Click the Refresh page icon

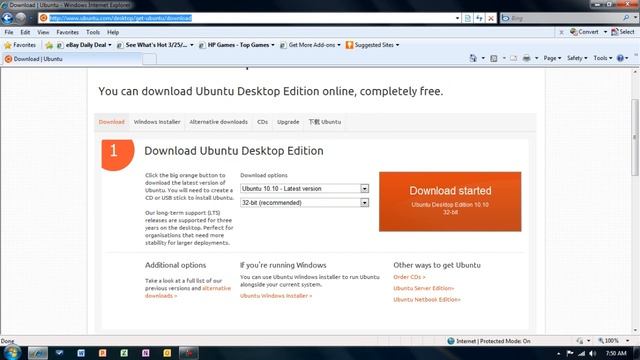pyautogui.click(x=479, y=18)
